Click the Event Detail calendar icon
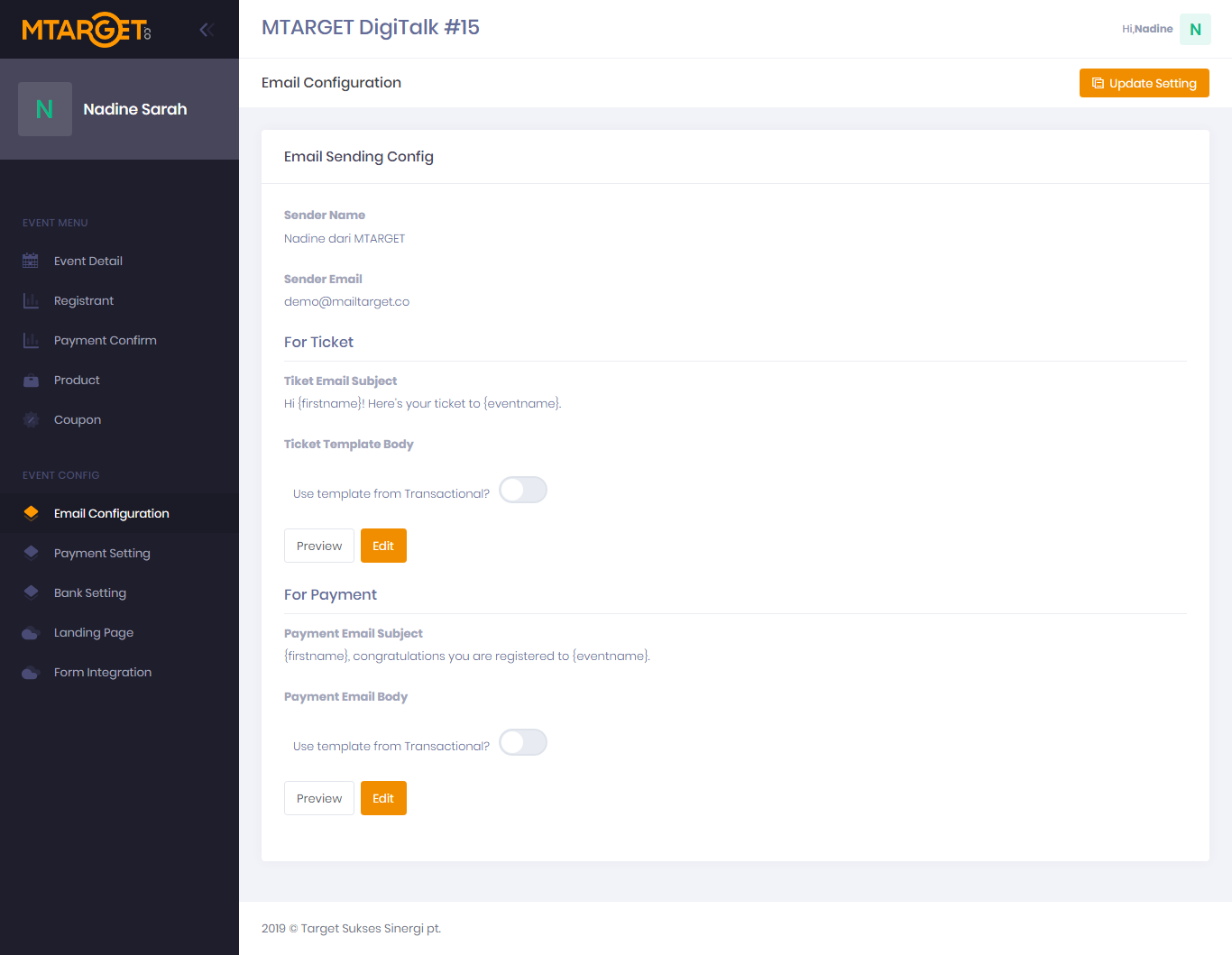The image size is (1232, 955). (x=31, y=261)
